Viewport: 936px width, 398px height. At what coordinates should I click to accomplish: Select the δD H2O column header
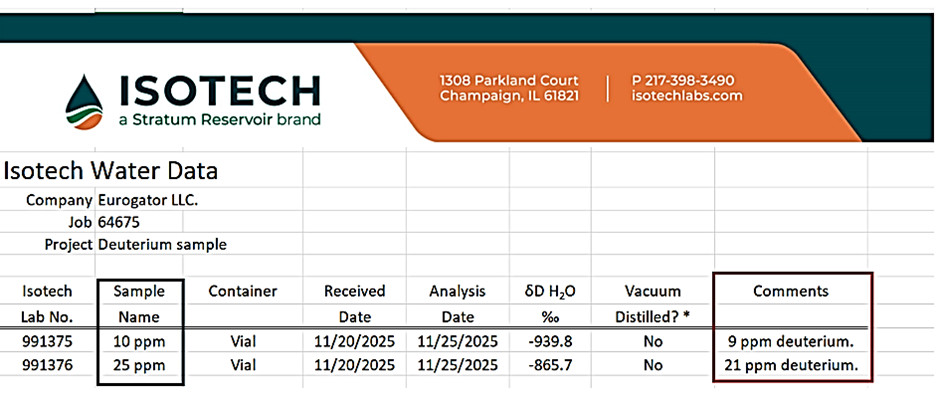pyautogui.click(x=550, y=304)
